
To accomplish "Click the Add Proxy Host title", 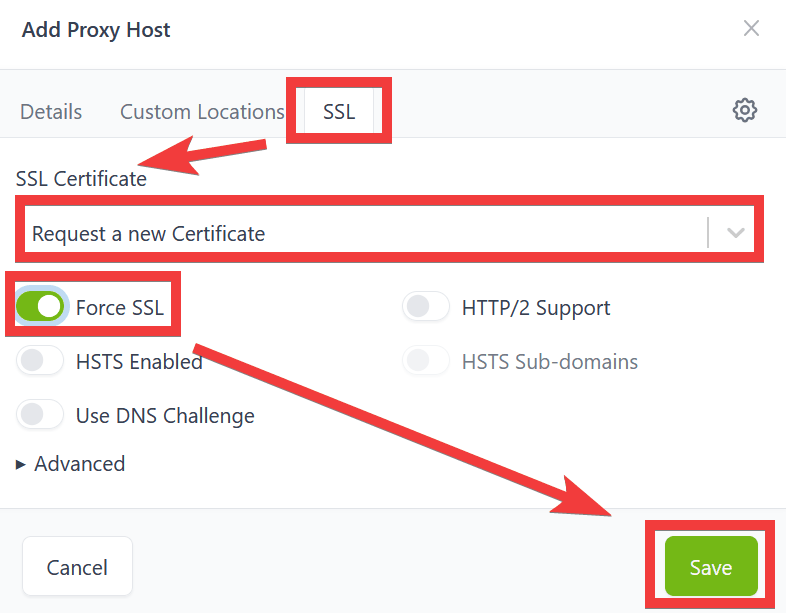I will pyautogui.click(x=96, y=30).
